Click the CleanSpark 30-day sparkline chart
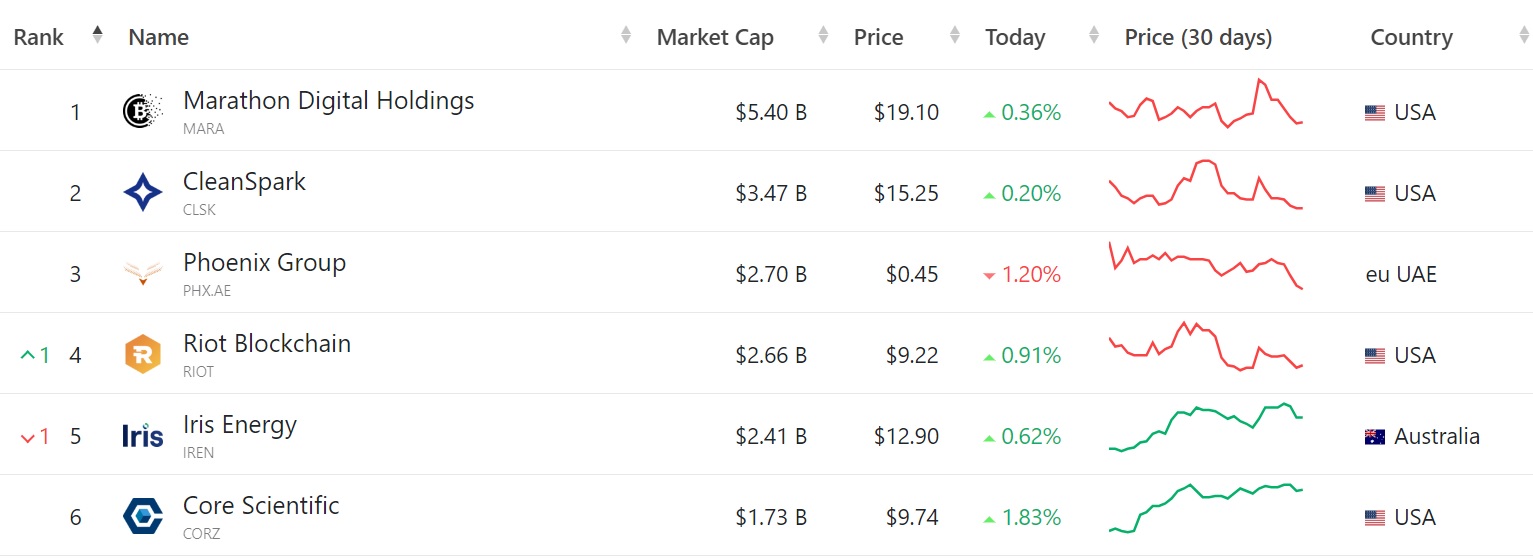Screen dimensions: 1533x558 pyautogui.click(x=1206, y=184)
